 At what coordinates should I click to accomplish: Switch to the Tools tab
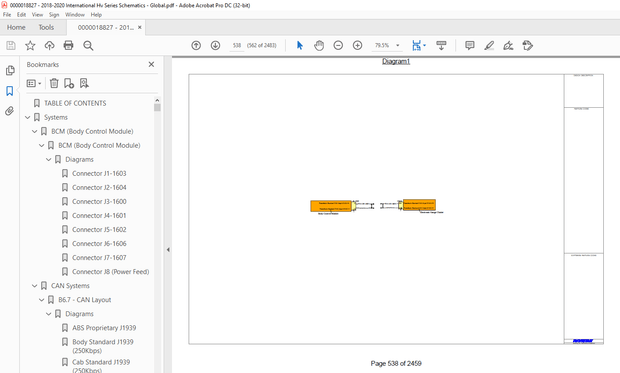click(x=46, y=27)
